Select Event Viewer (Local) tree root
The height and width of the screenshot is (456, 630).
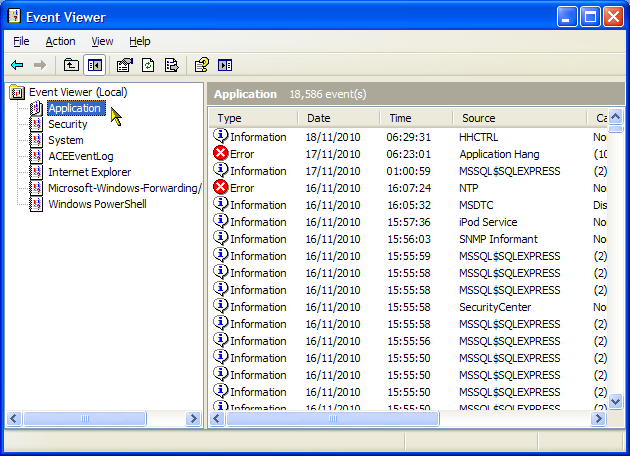click(x=78, y=92)
